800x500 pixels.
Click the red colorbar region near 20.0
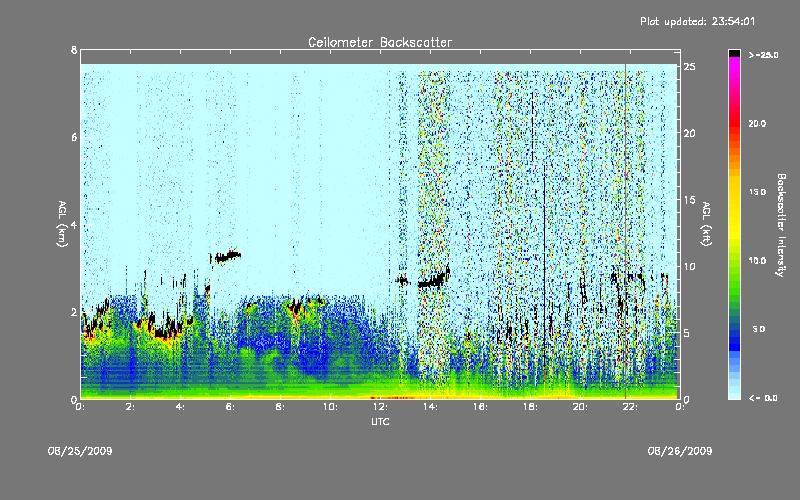tap(734, 123)
